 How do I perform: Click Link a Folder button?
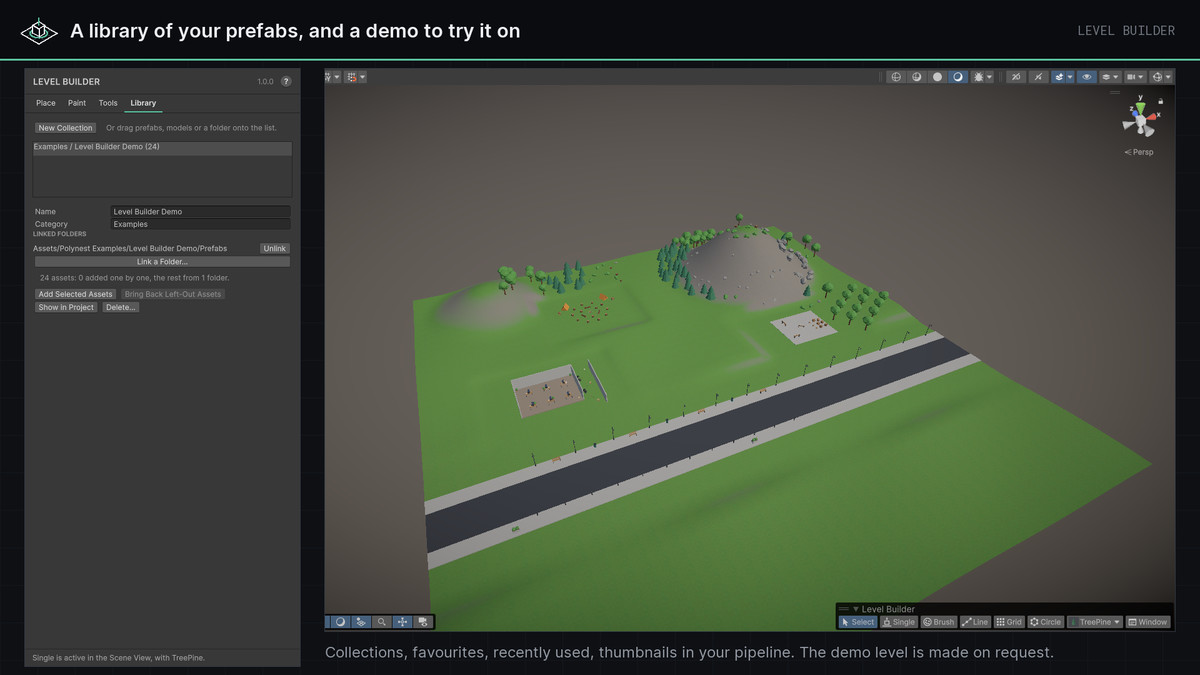162,262
